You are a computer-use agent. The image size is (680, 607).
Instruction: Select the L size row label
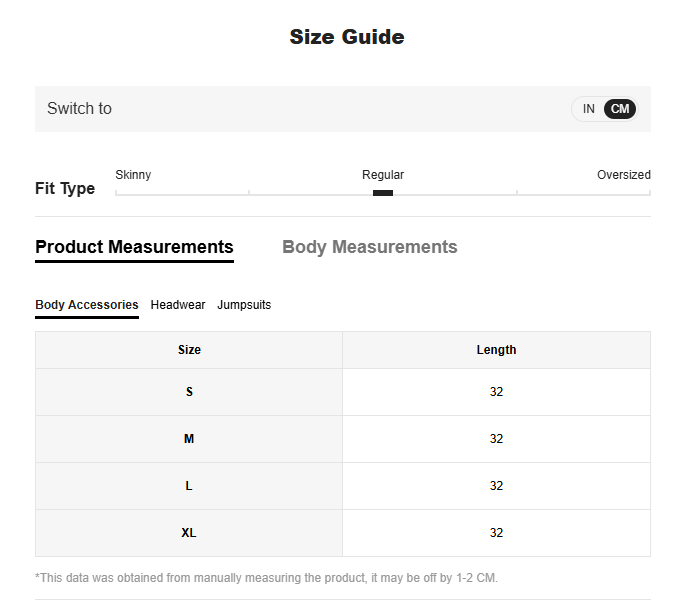click(189, 486)
